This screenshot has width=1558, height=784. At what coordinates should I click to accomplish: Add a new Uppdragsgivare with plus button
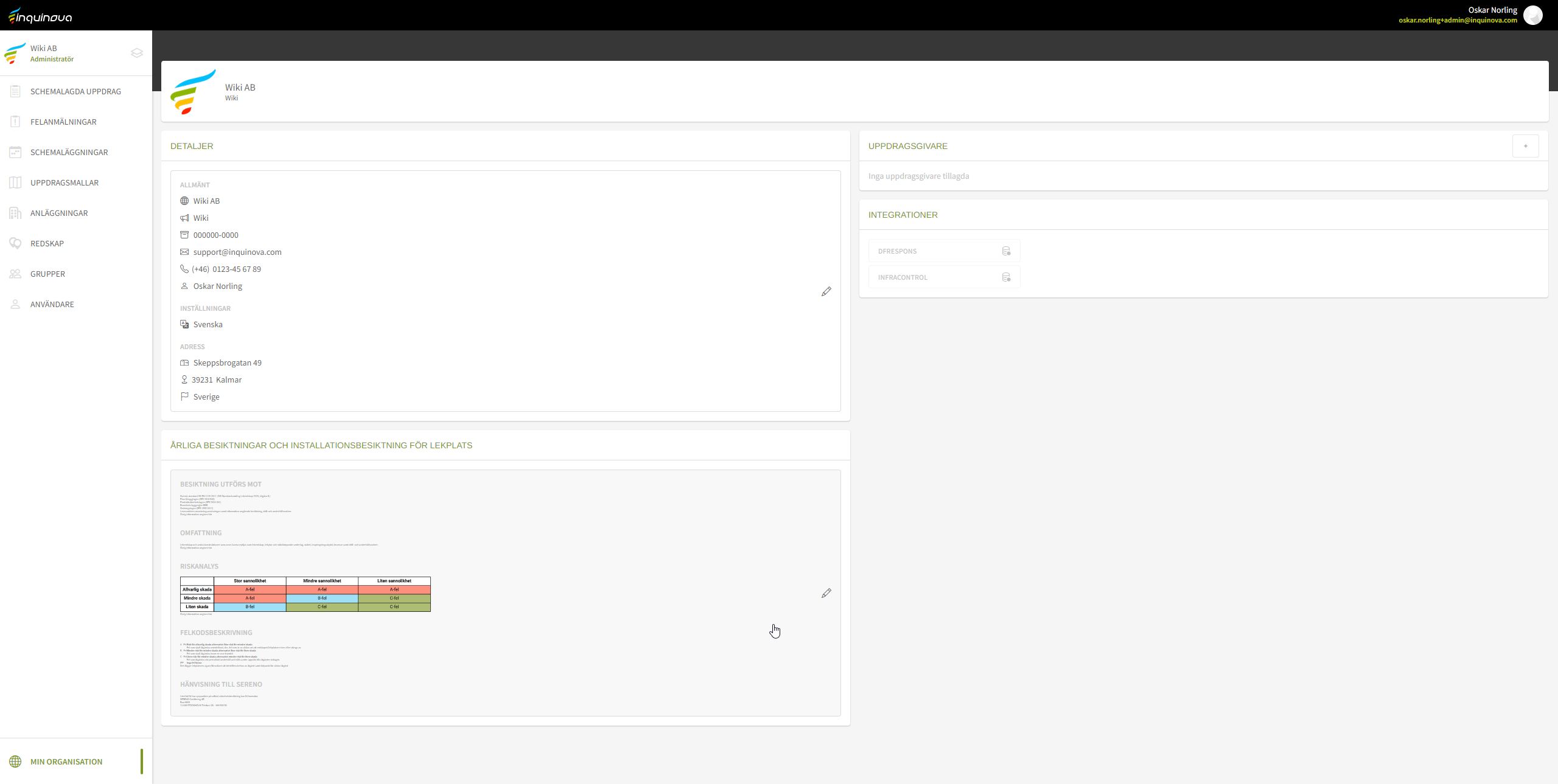click(x=1525, y=146)
